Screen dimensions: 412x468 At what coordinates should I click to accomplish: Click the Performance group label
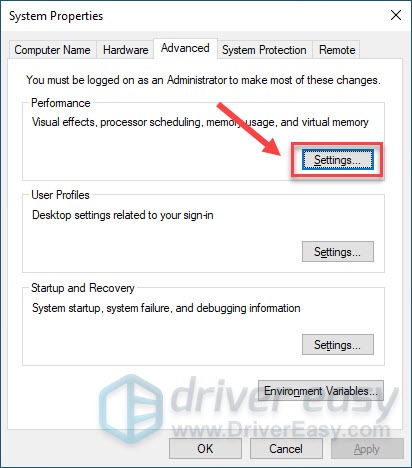61,103
